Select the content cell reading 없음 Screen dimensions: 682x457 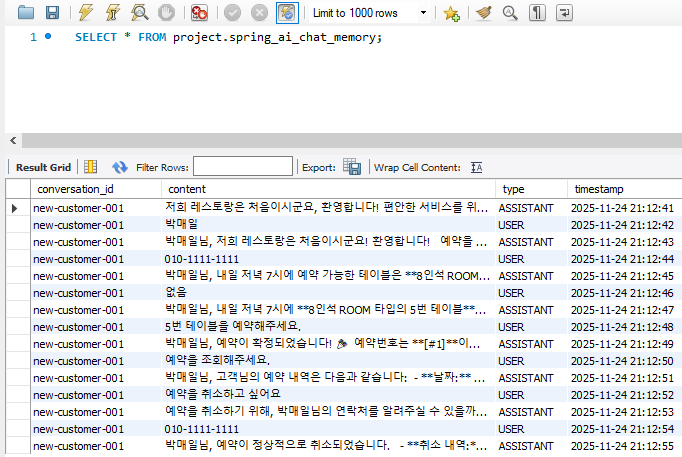(328, 293)
